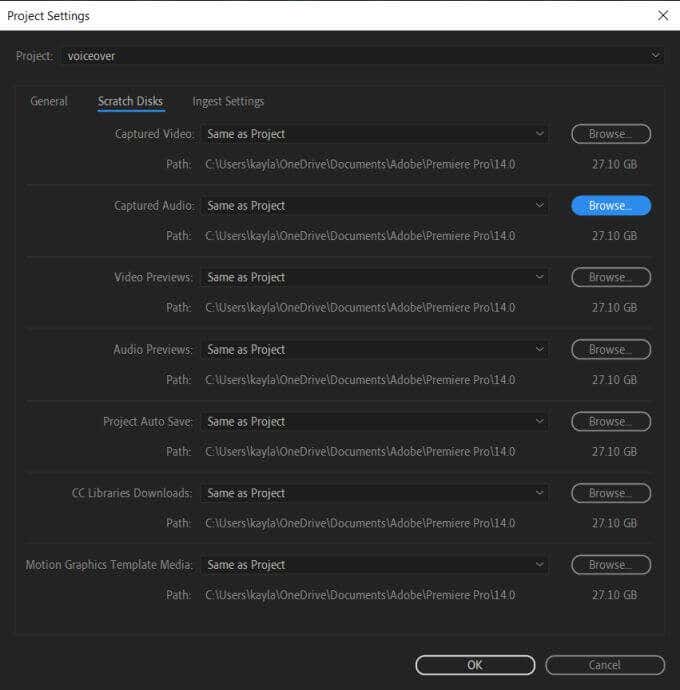Expand the Audio Previews location dropdown
Viewport: 680px width, 690px height.
tap(375, 349)
